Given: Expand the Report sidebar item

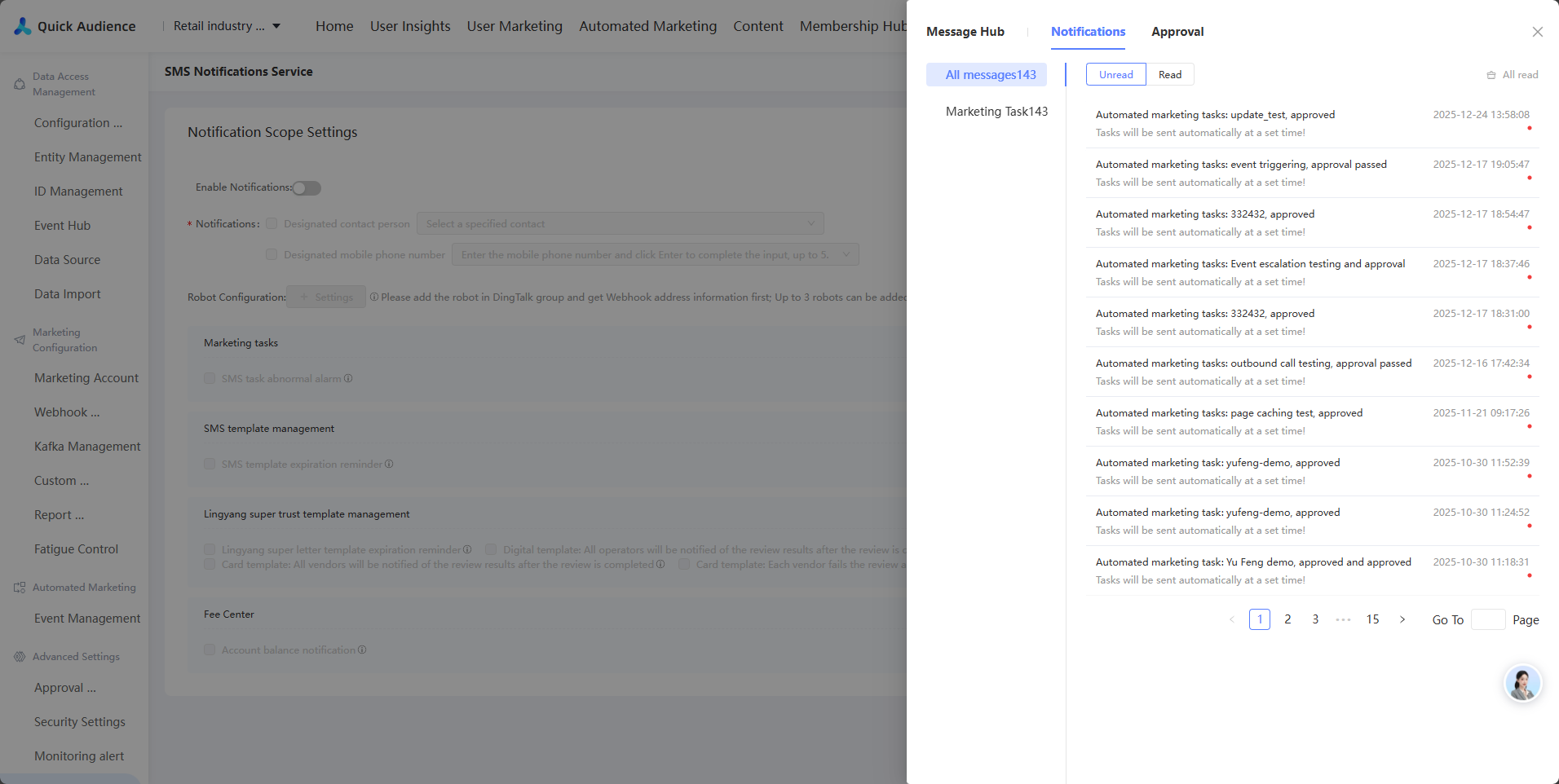Looking at the screenshot, I should [59, 515].
